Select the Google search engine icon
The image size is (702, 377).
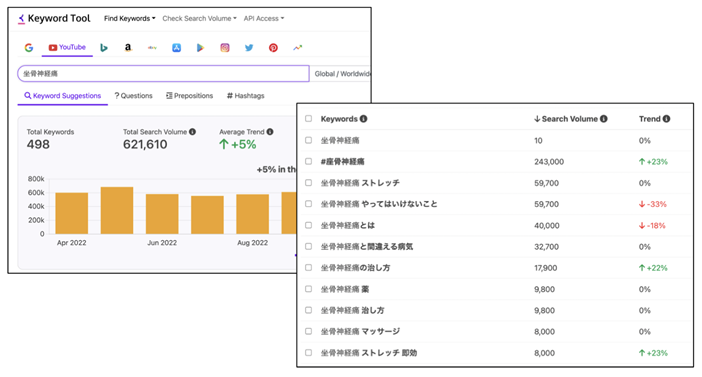tap(29, 47)
